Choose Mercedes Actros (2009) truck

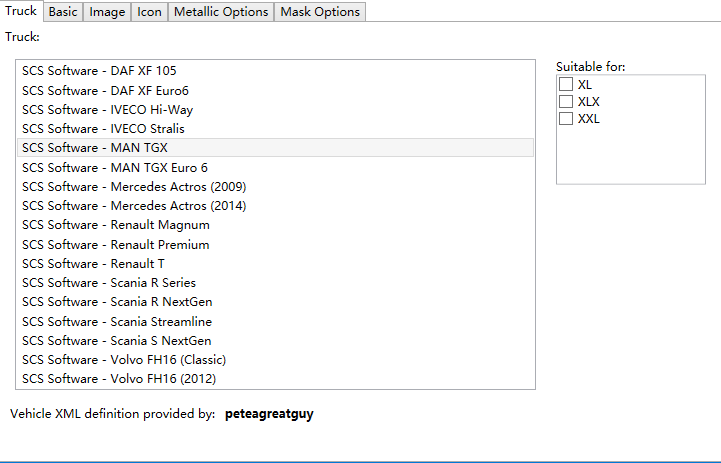pos(134,187)
